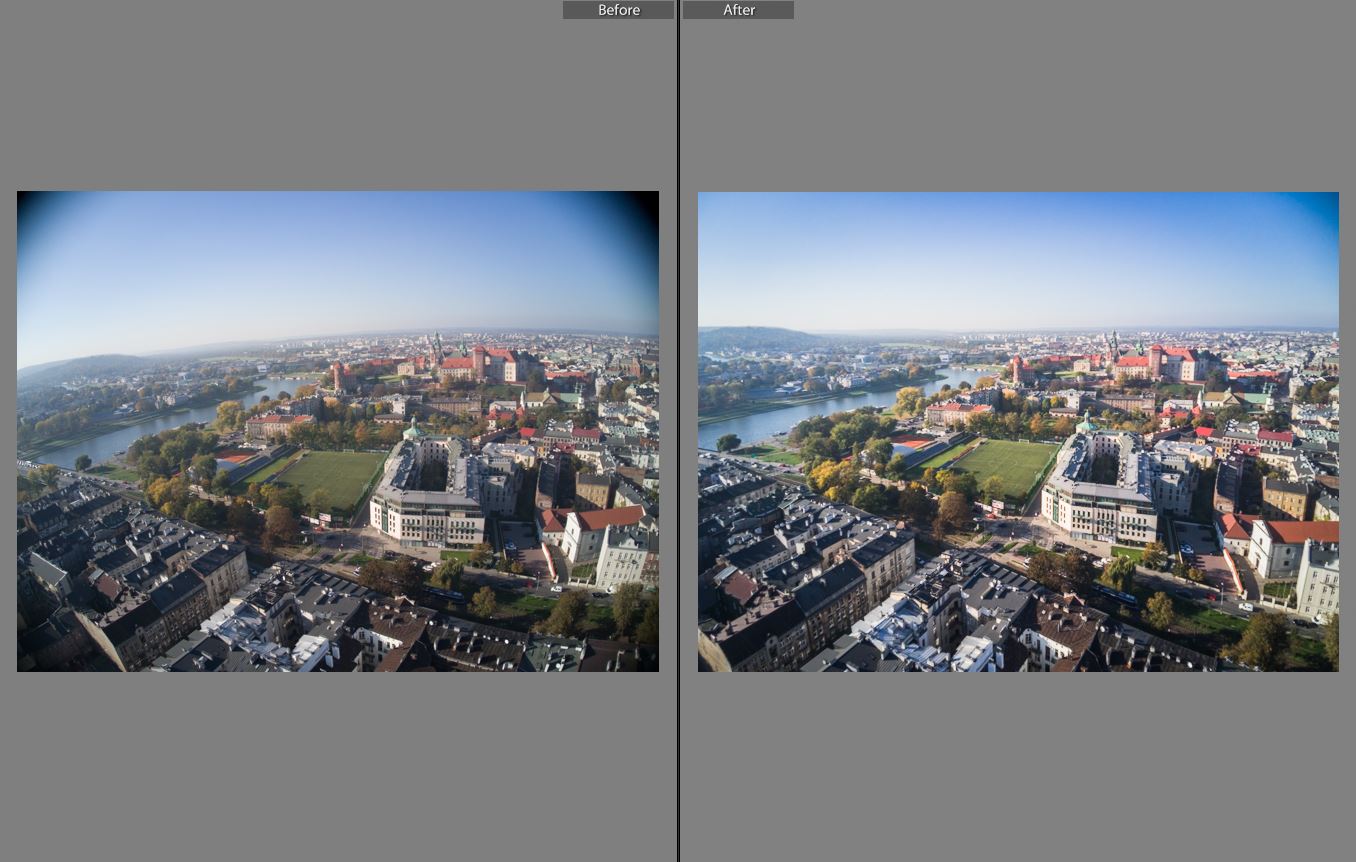The width and height of the screenshot is (1356, 862).
Task: Click the After label
Action: click(738, 10)
